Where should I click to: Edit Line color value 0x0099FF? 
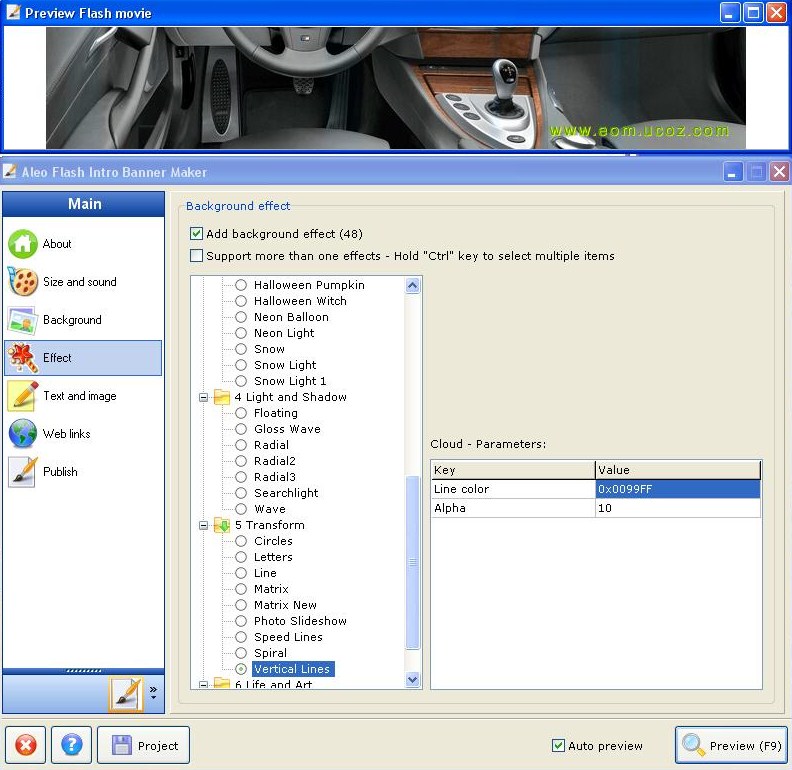pos(677,489)
